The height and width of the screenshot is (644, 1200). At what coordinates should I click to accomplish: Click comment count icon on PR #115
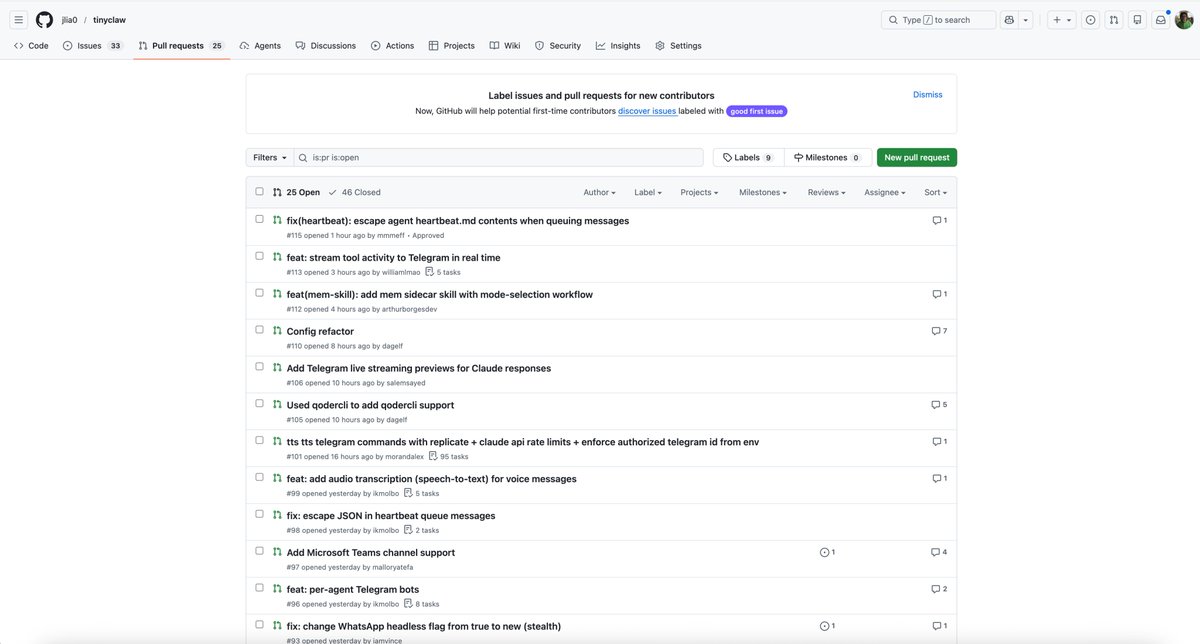pos(937,221)
